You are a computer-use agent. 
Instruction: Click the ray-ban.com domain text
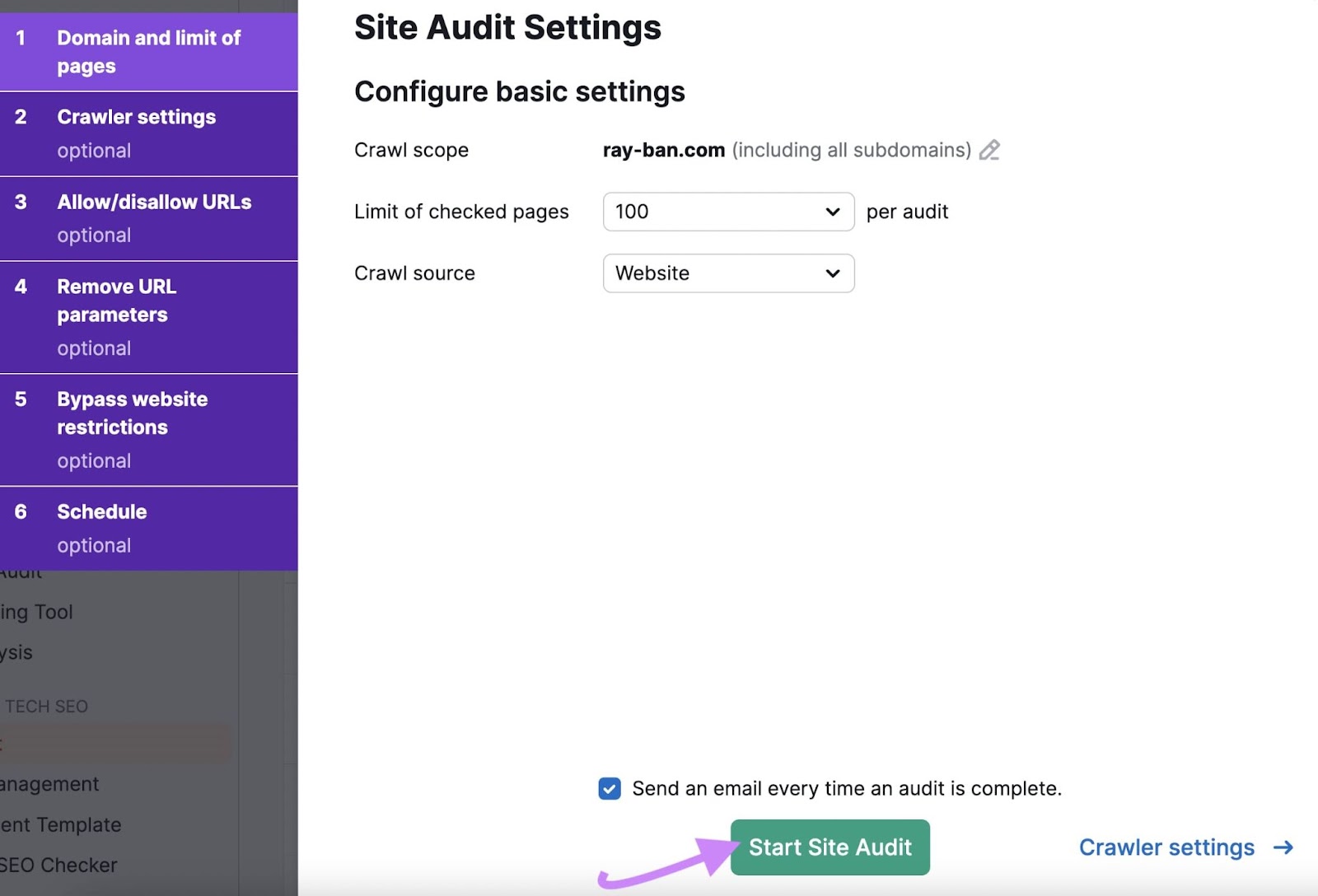click(662, 150)
